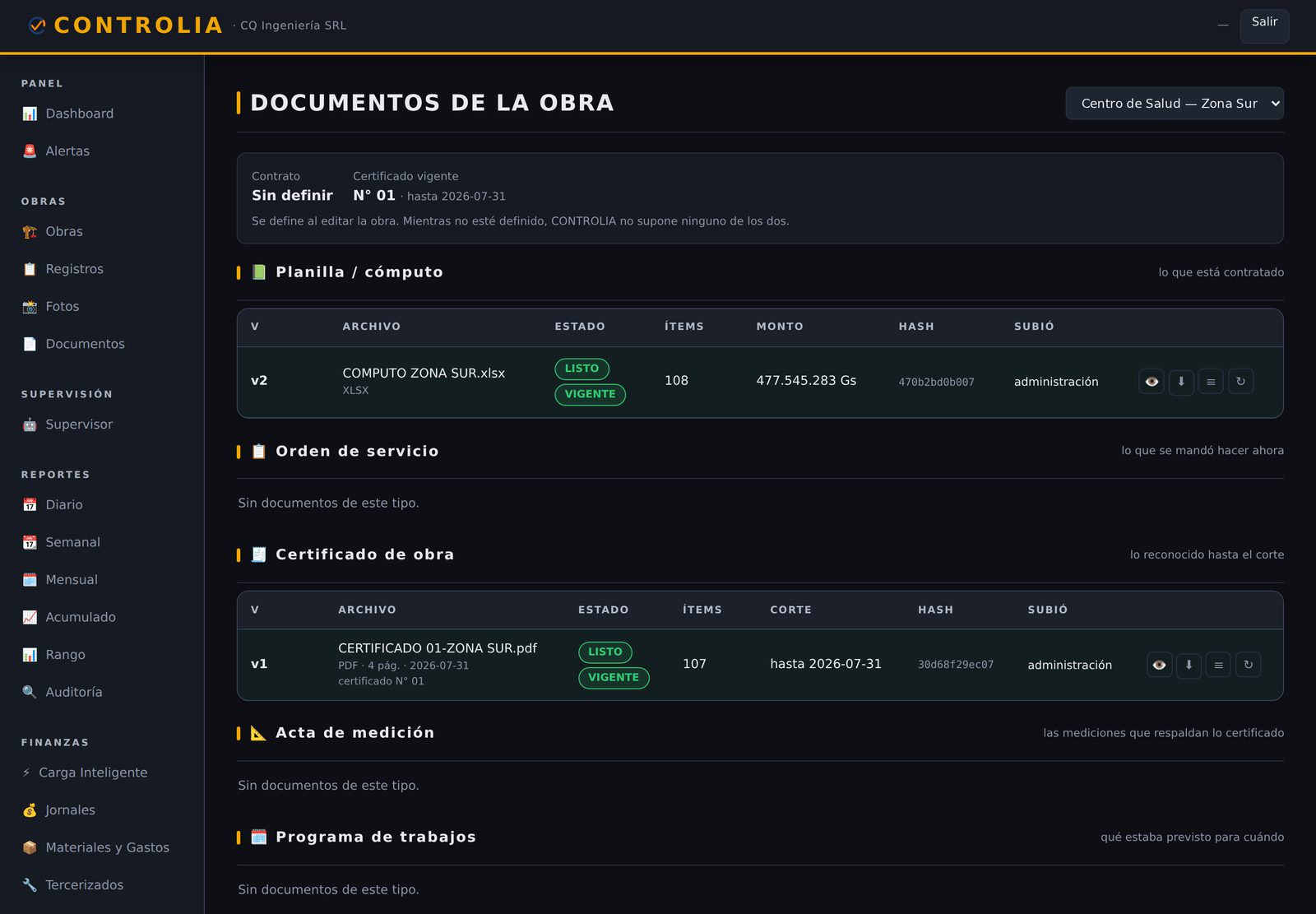The width and height of the screenshot is (1316, 914).
Task: Preview COMPUTO ZONA SUR.xlsx with eye icon
Action: 1151,382
